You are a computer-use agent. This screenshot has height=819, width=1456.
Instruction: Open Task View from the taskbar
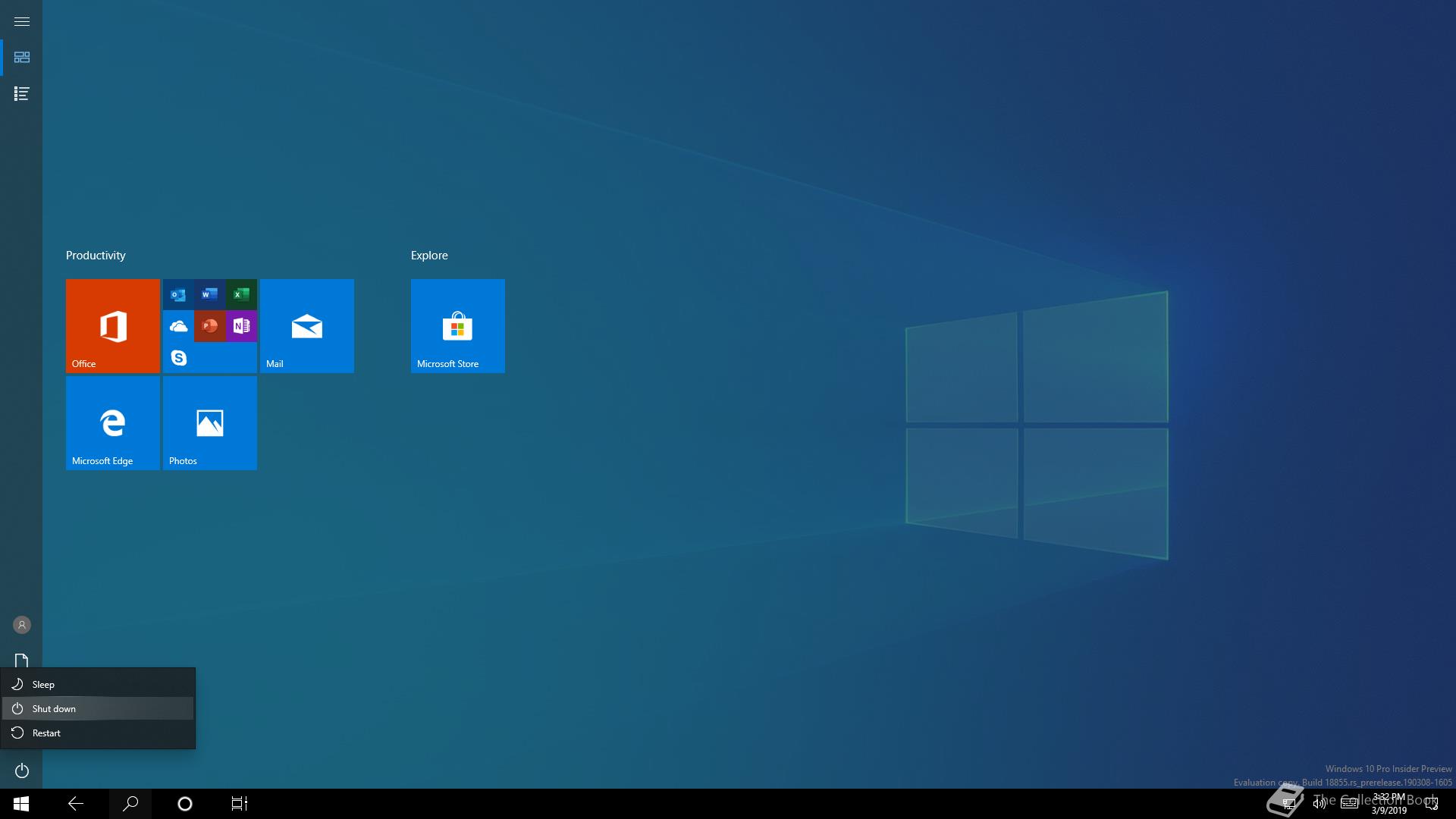[x=240, y=804]
